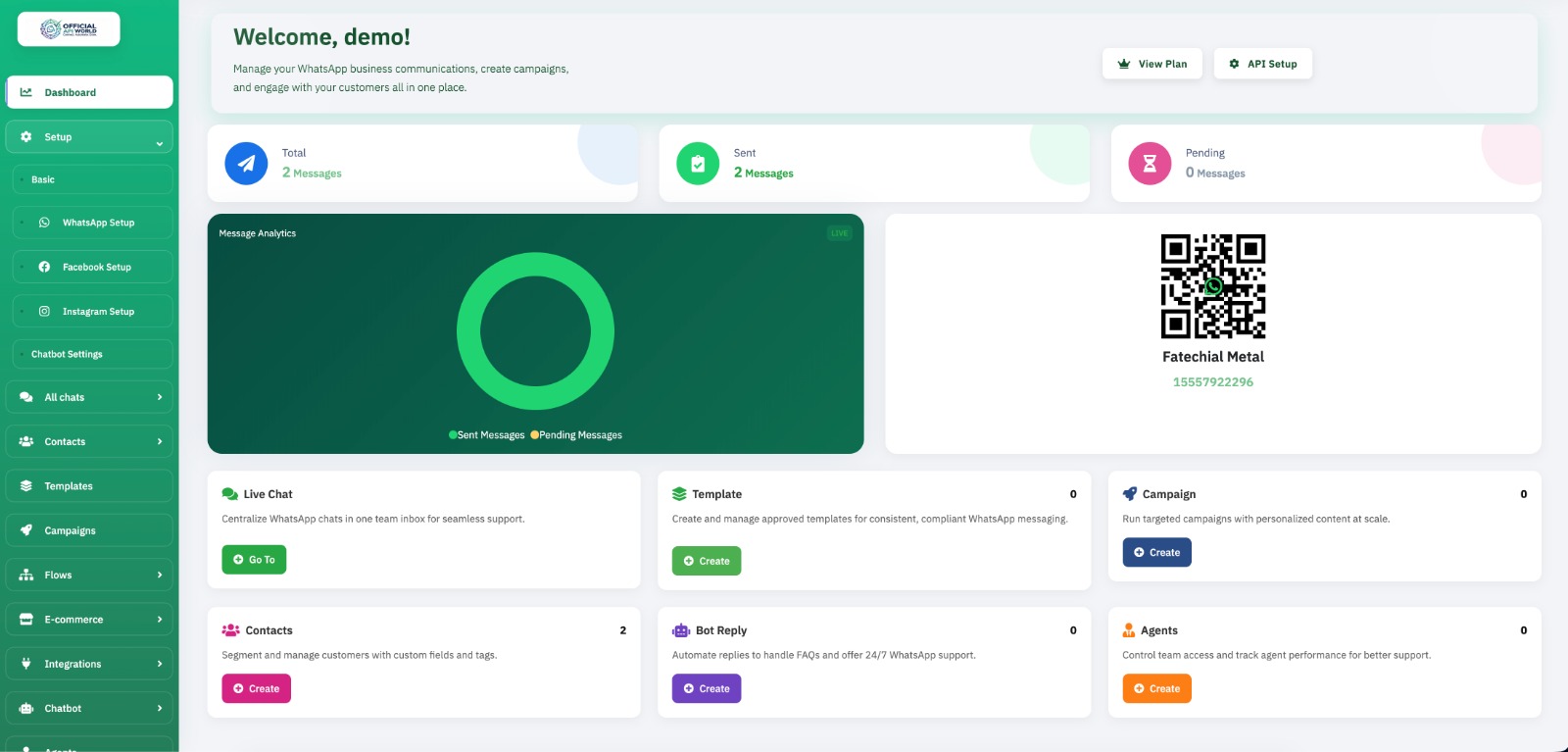Click the Integrations plug icon in sidebar

26,664
